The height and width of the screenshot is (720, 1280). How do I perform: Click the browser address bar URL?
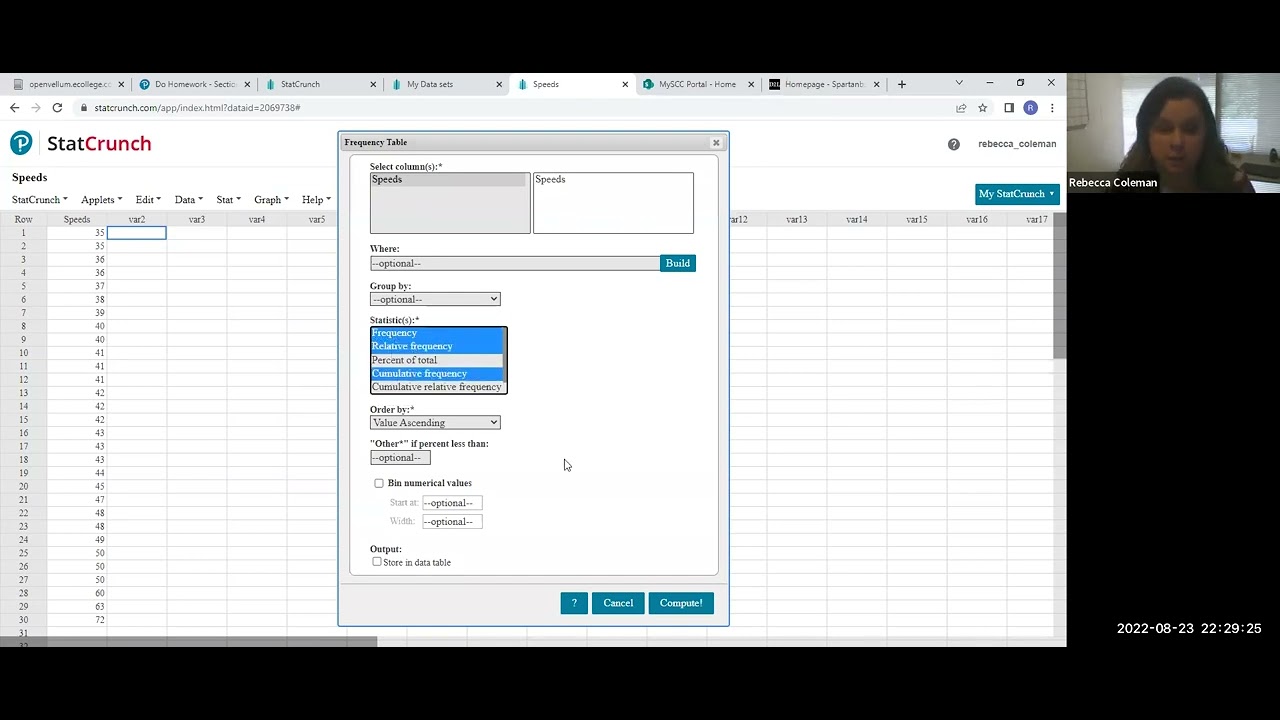tap(197, 108)
